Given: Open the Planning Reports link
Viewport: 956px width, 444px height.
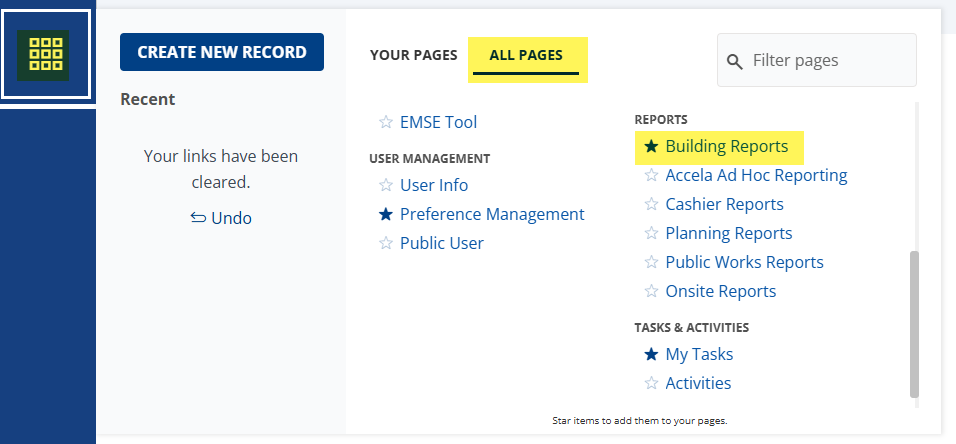Looking at the screenshot, I should pyautogui.click(x=728, y=233).
